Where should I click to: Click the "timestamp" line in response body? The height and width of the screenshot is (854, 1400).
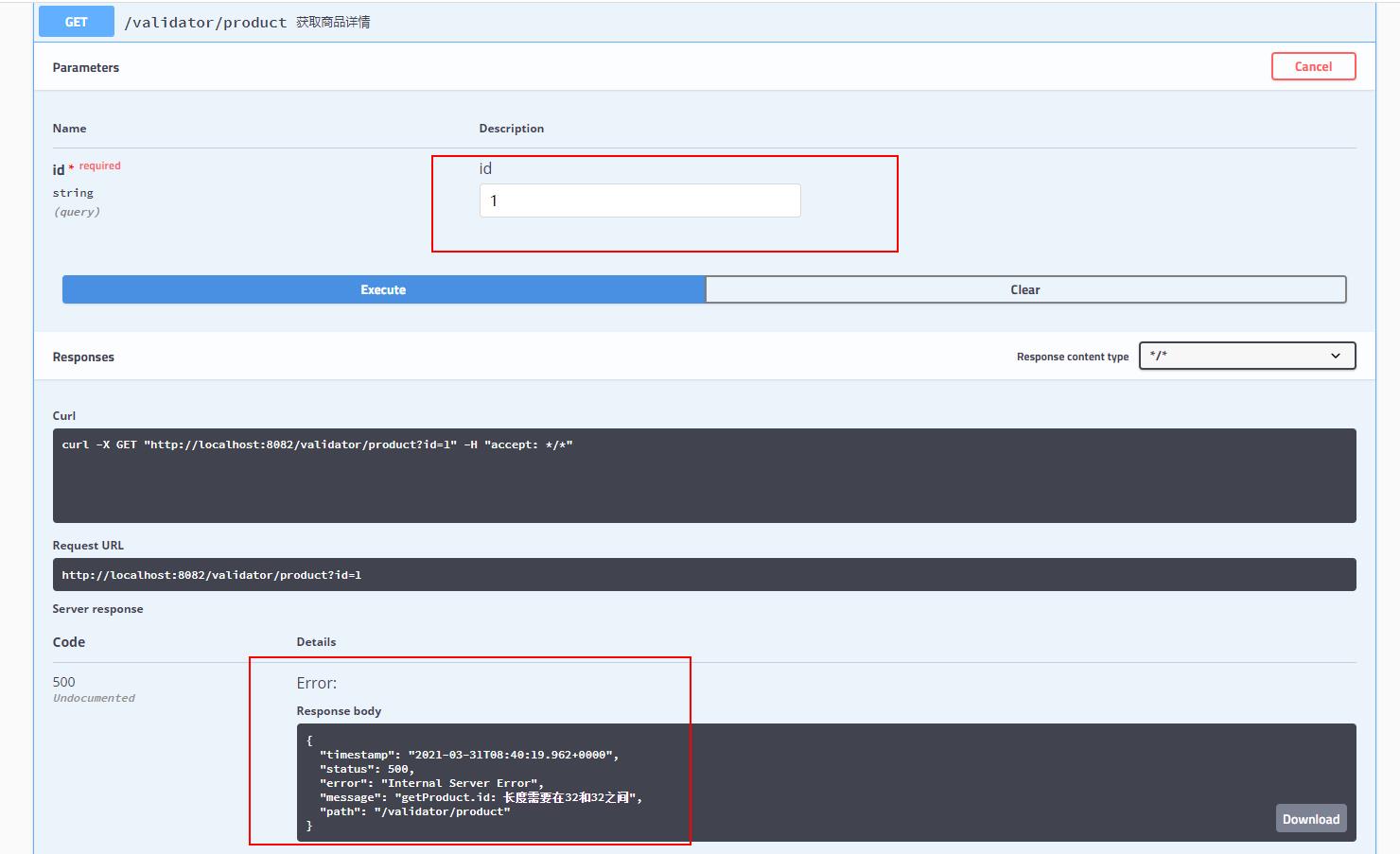(x=469, y=755)
